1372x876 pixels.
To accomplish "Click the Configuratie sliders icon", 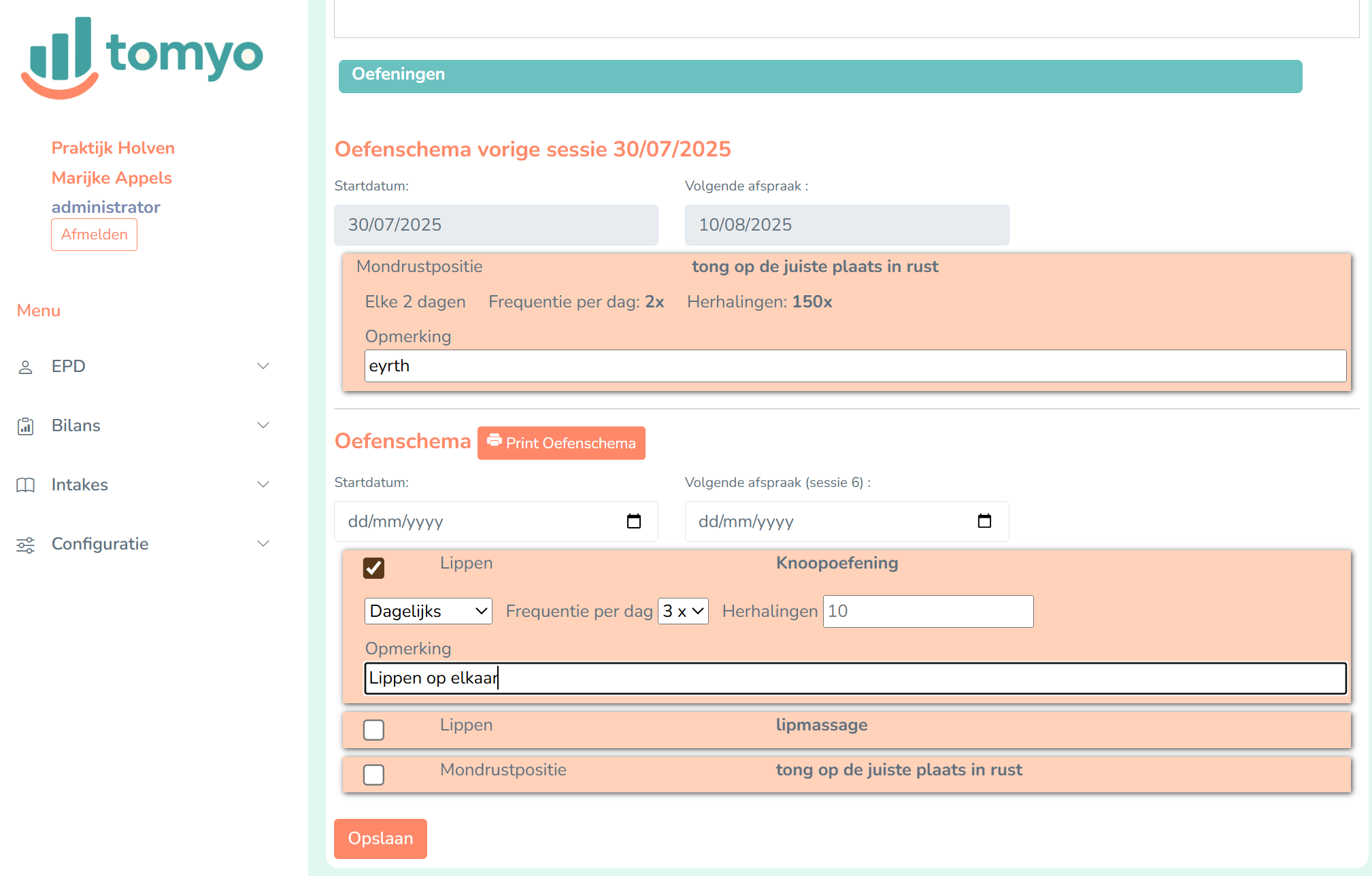I will 25,545.
